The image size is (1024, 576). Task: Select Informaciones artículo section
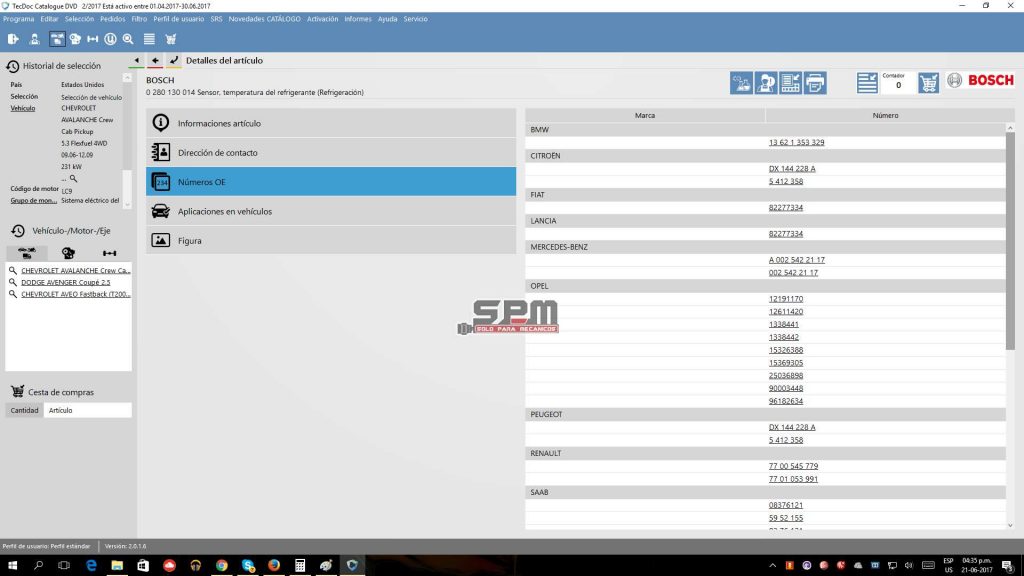(331, 123)
